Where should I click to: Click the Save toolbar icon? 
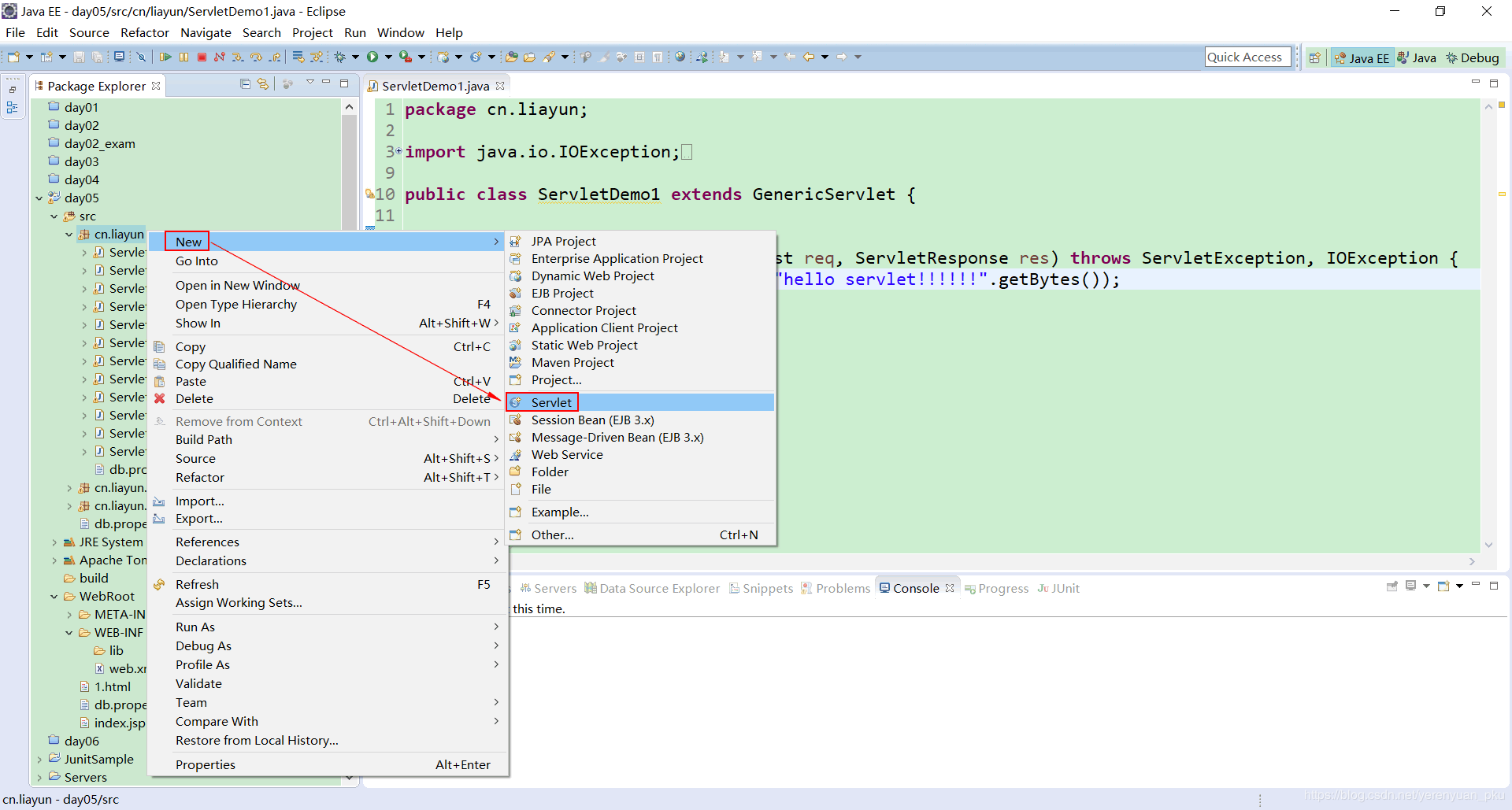[79, 57]
